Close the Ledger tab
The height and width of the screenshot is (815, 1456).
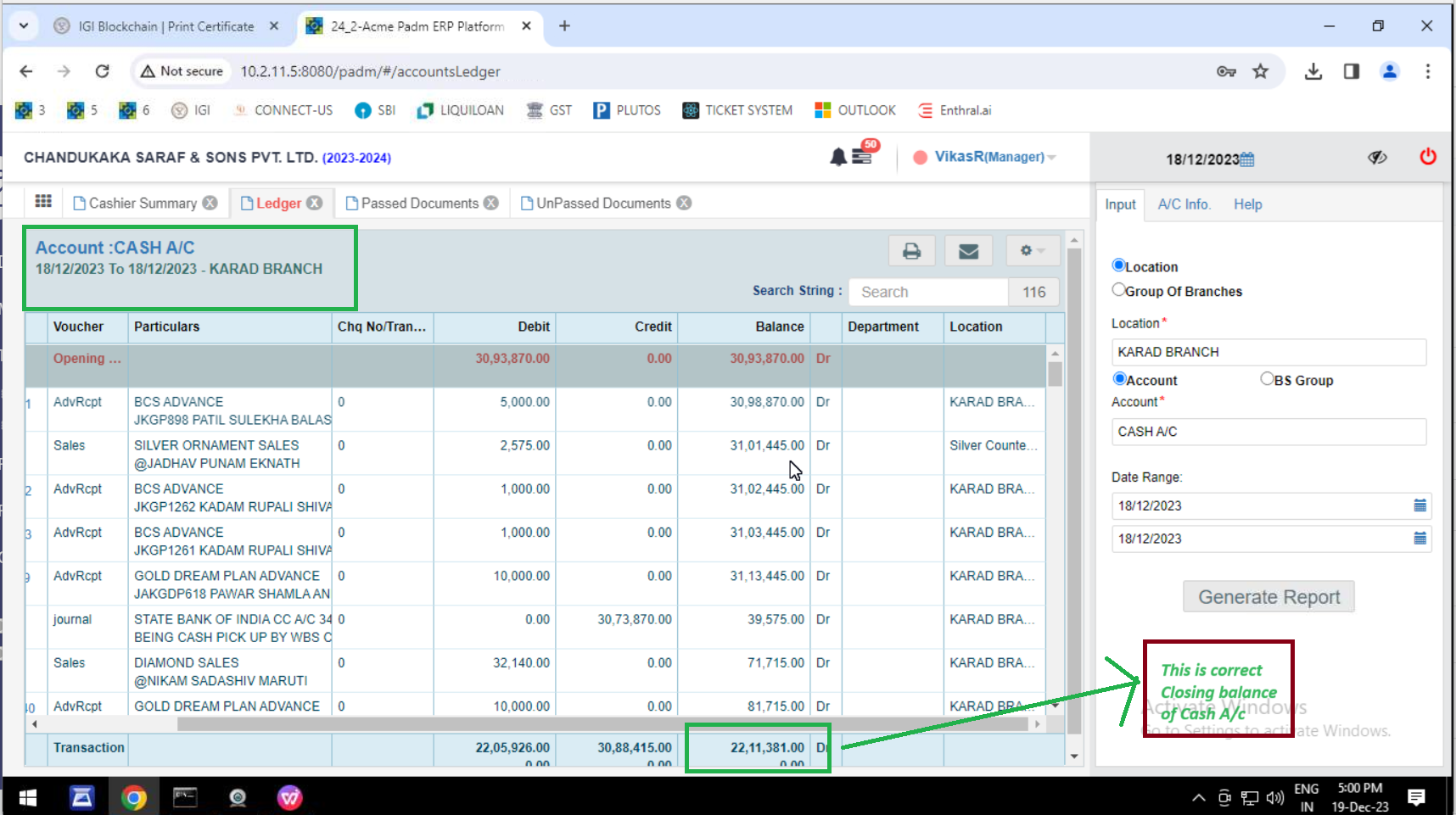[314, 204]
